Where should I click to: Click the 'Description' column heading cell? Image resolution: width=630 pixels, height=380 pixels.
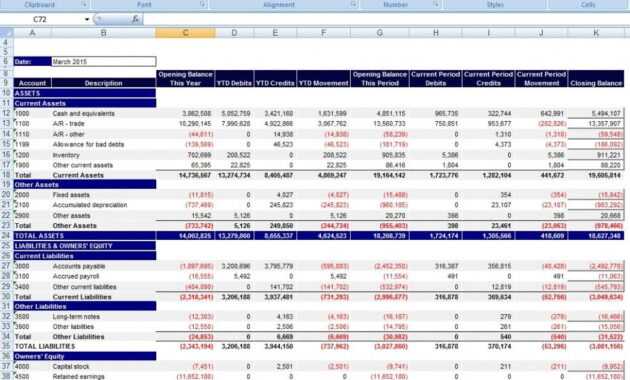103,83
